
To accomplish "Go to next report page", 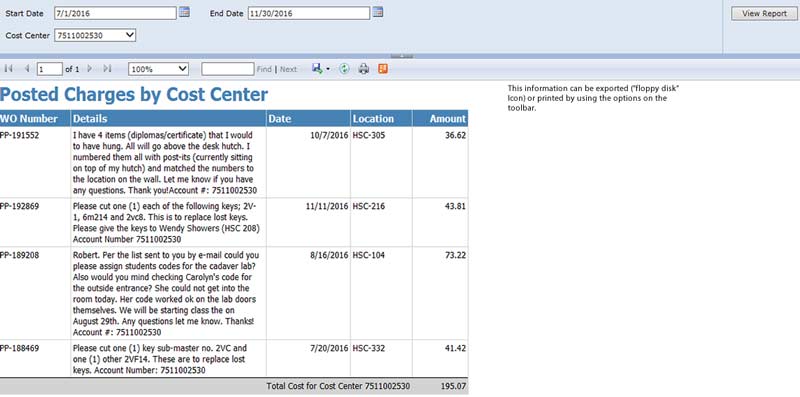I will [90, 68].
